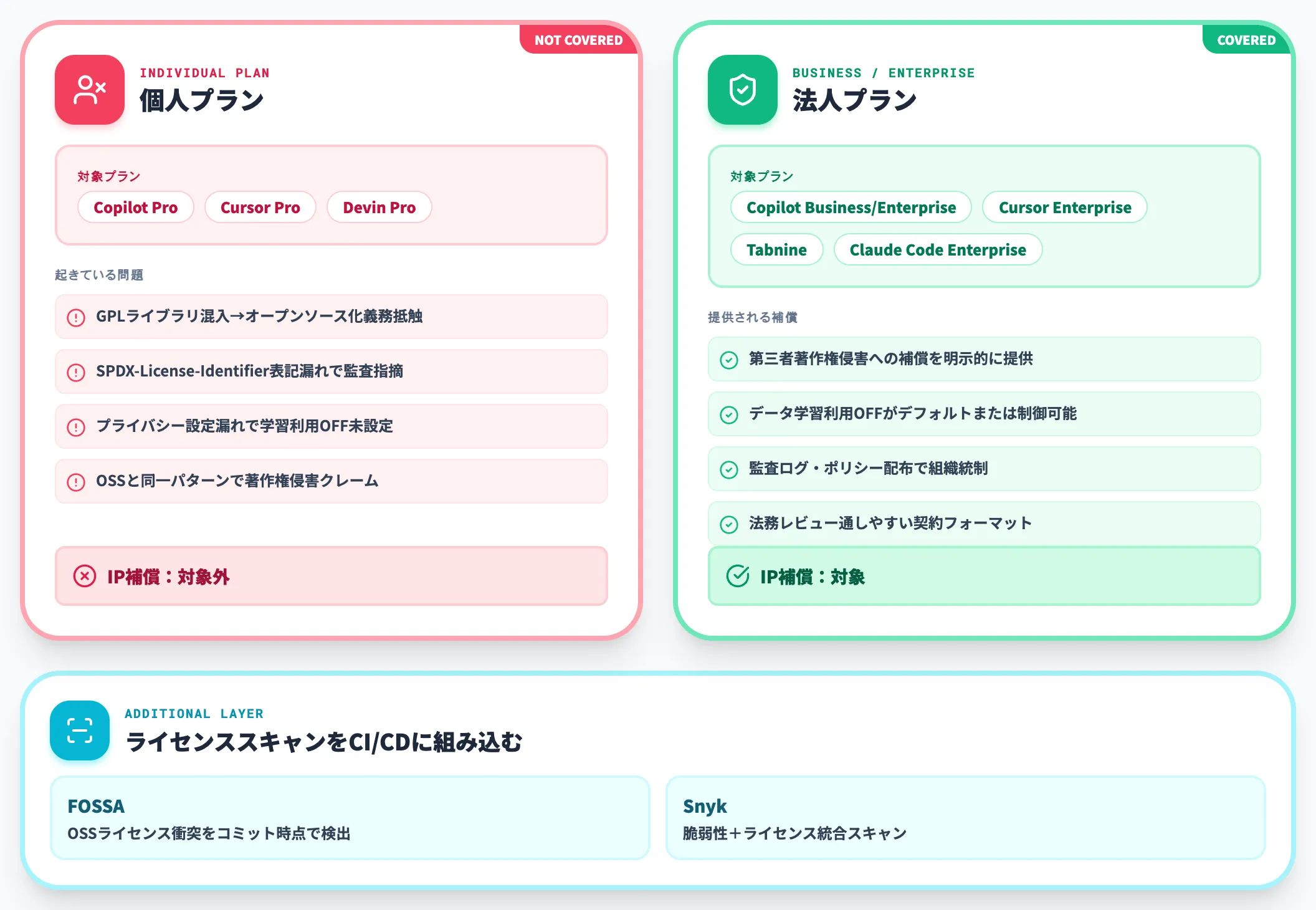Click the INDIVIDUAL PLAN label
This screenshot has width=1316, height=910.
coord(204,73)
